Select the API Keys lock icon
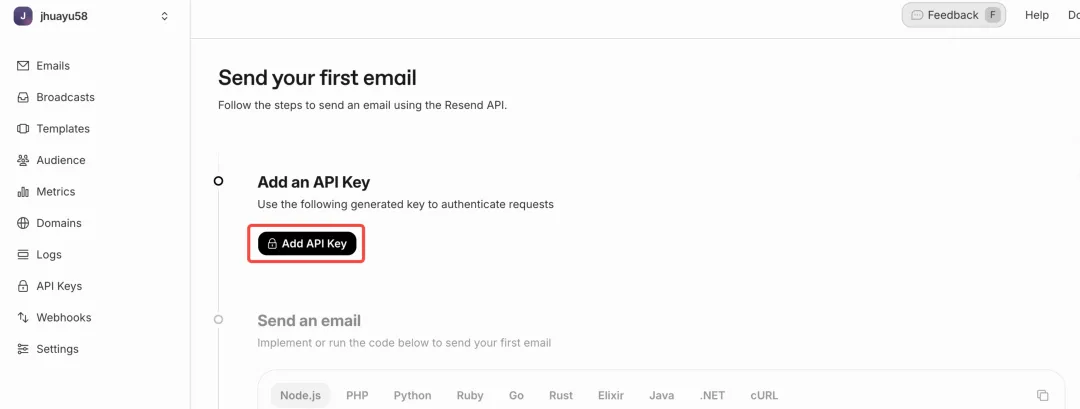1080x409 pixels. point(23,286)
